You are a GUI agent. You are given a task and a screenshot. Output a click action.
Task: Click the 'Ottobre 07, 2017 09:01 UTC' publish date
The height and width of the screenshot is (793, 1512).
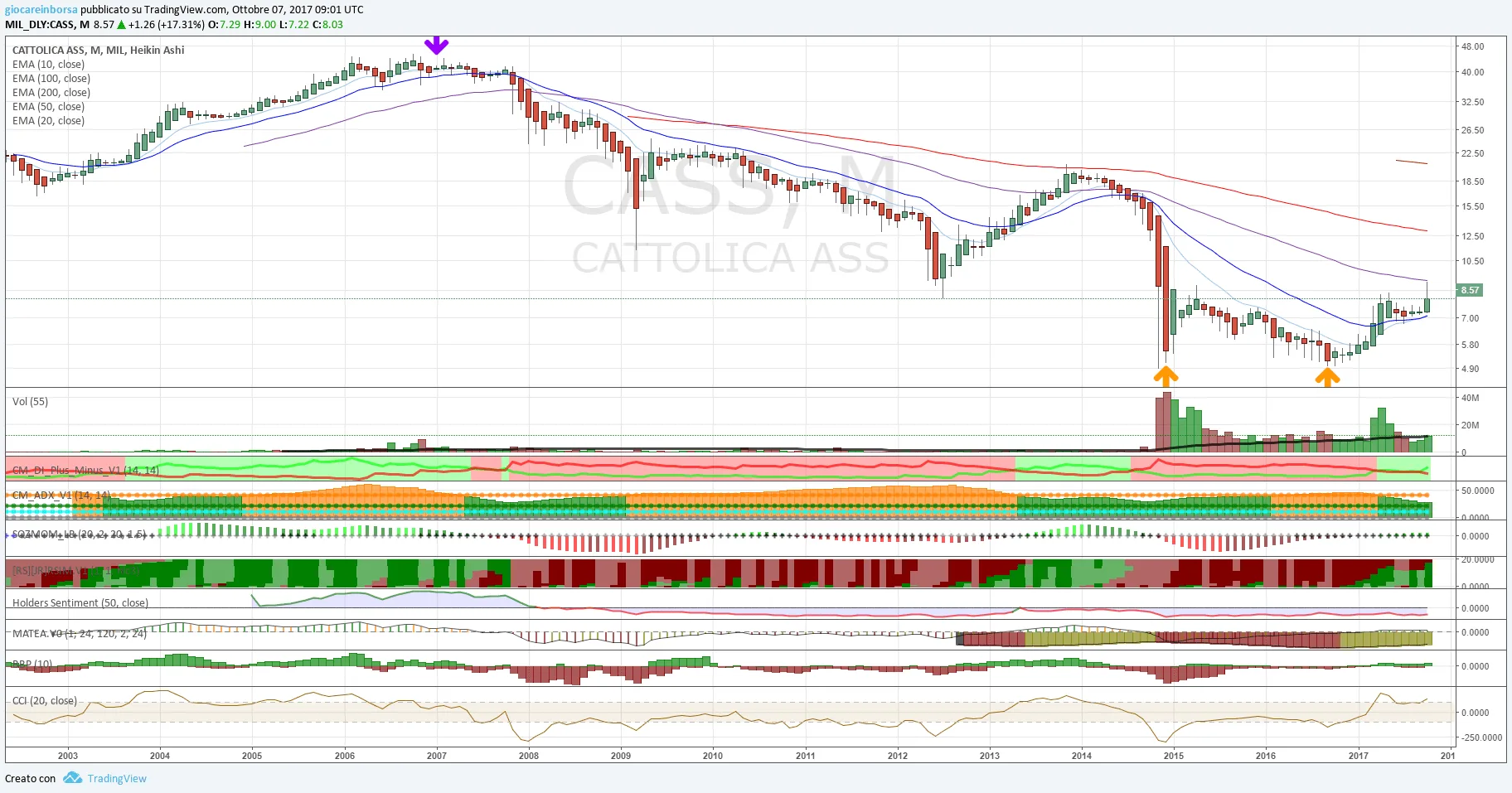tap(298, 10)
